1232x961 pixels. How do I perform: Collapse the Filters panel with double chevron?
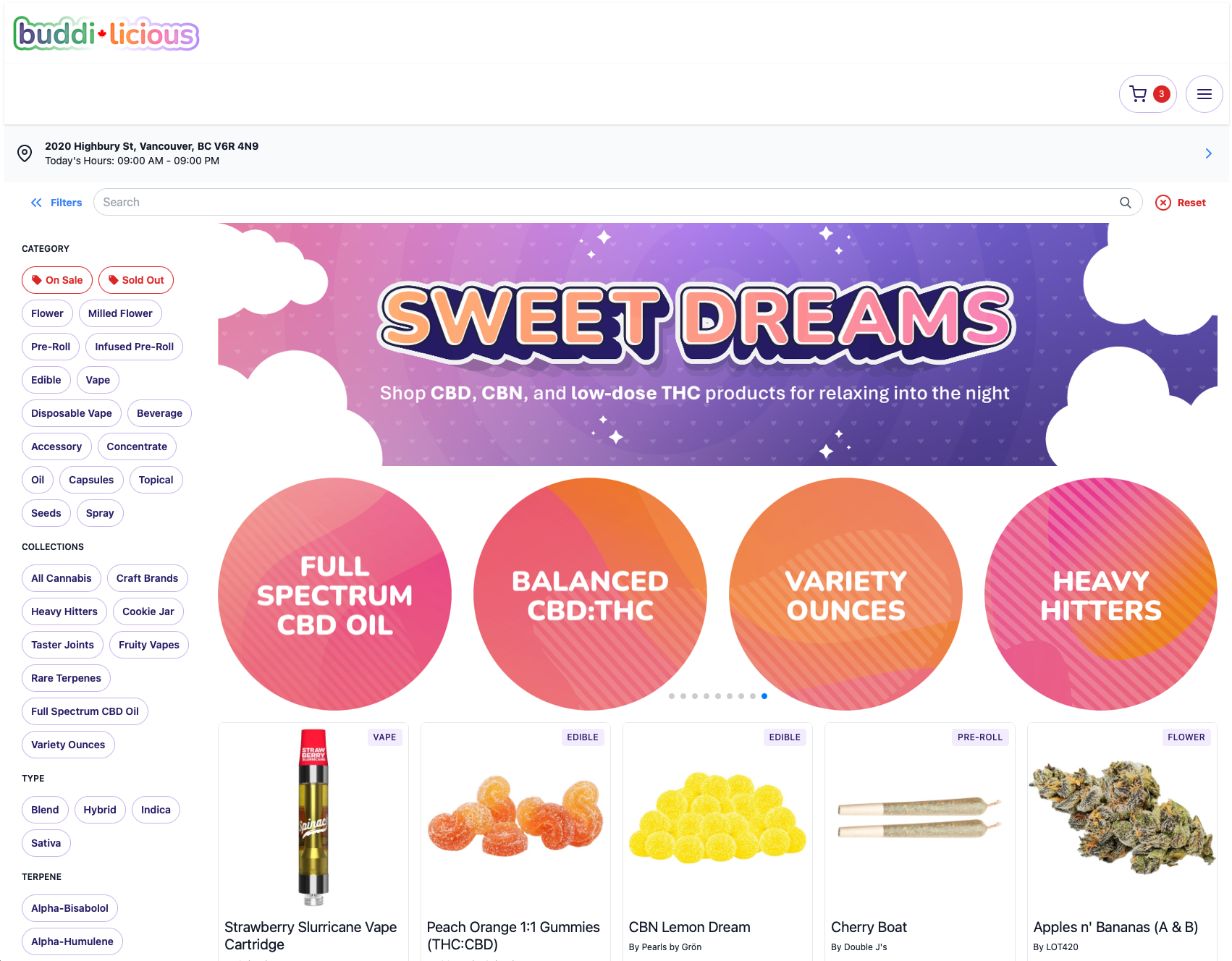[x=36, y=203]
